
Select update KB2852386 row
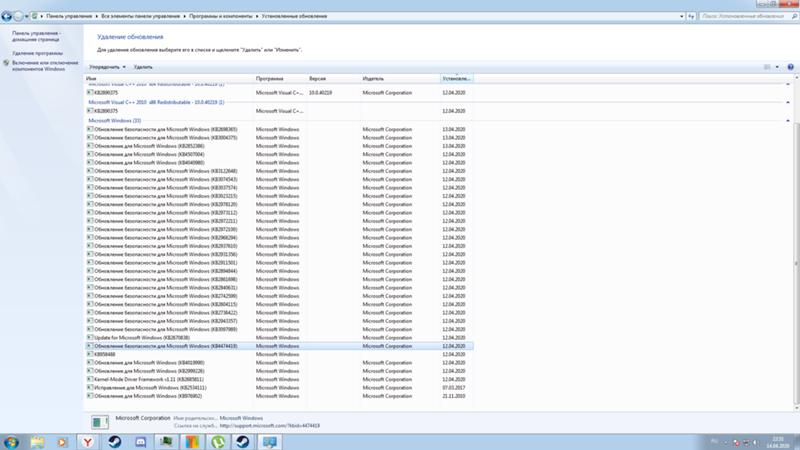tap(279, 146)
